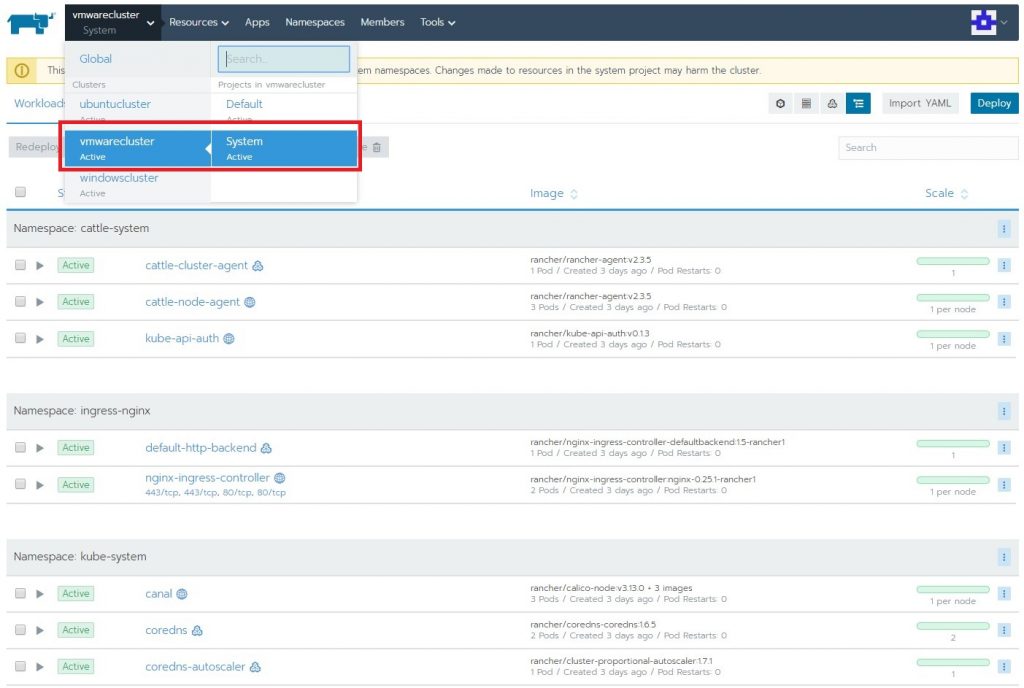Click the cattle-cluster-agent scale bar
1024x688 pixels.
pyautogui.click(x=953, y=261)
